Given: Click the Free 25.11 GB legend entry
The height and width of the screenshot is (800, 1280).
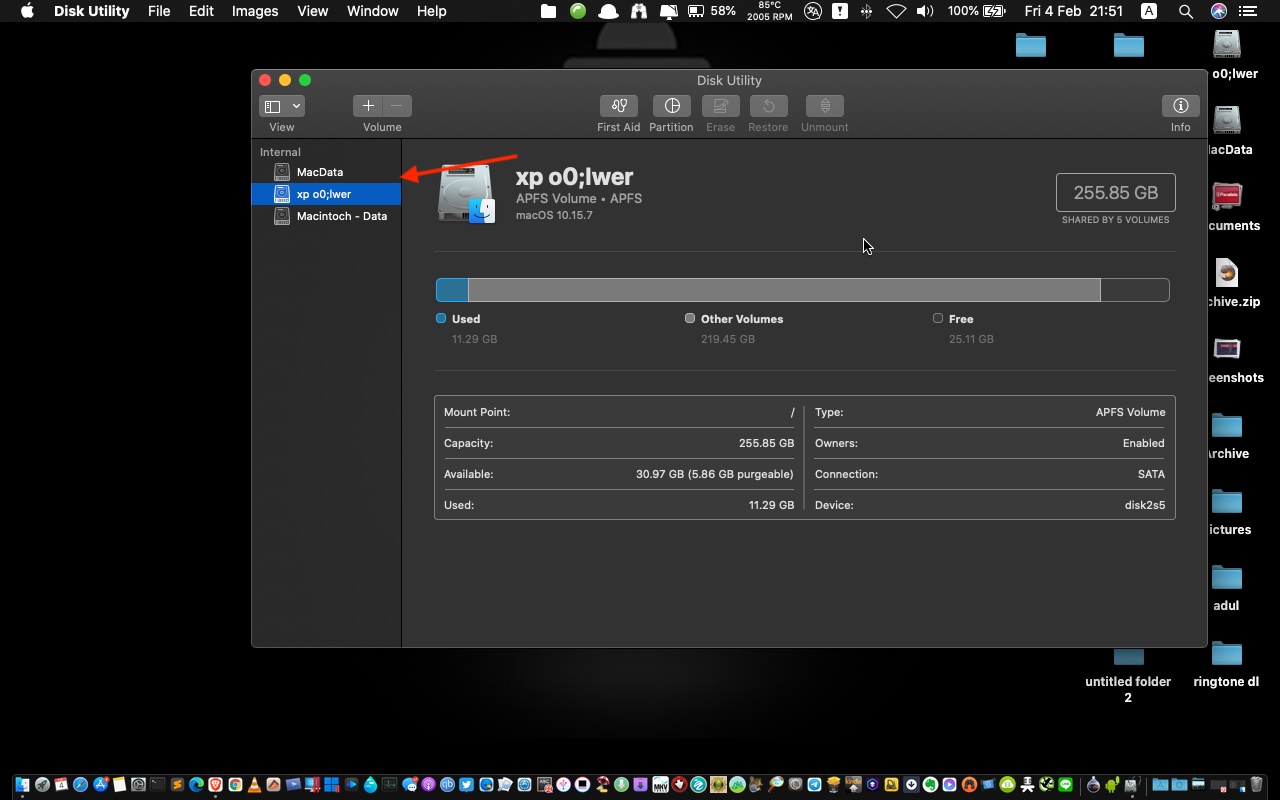Looking at the screenshot, I should 963,329.
